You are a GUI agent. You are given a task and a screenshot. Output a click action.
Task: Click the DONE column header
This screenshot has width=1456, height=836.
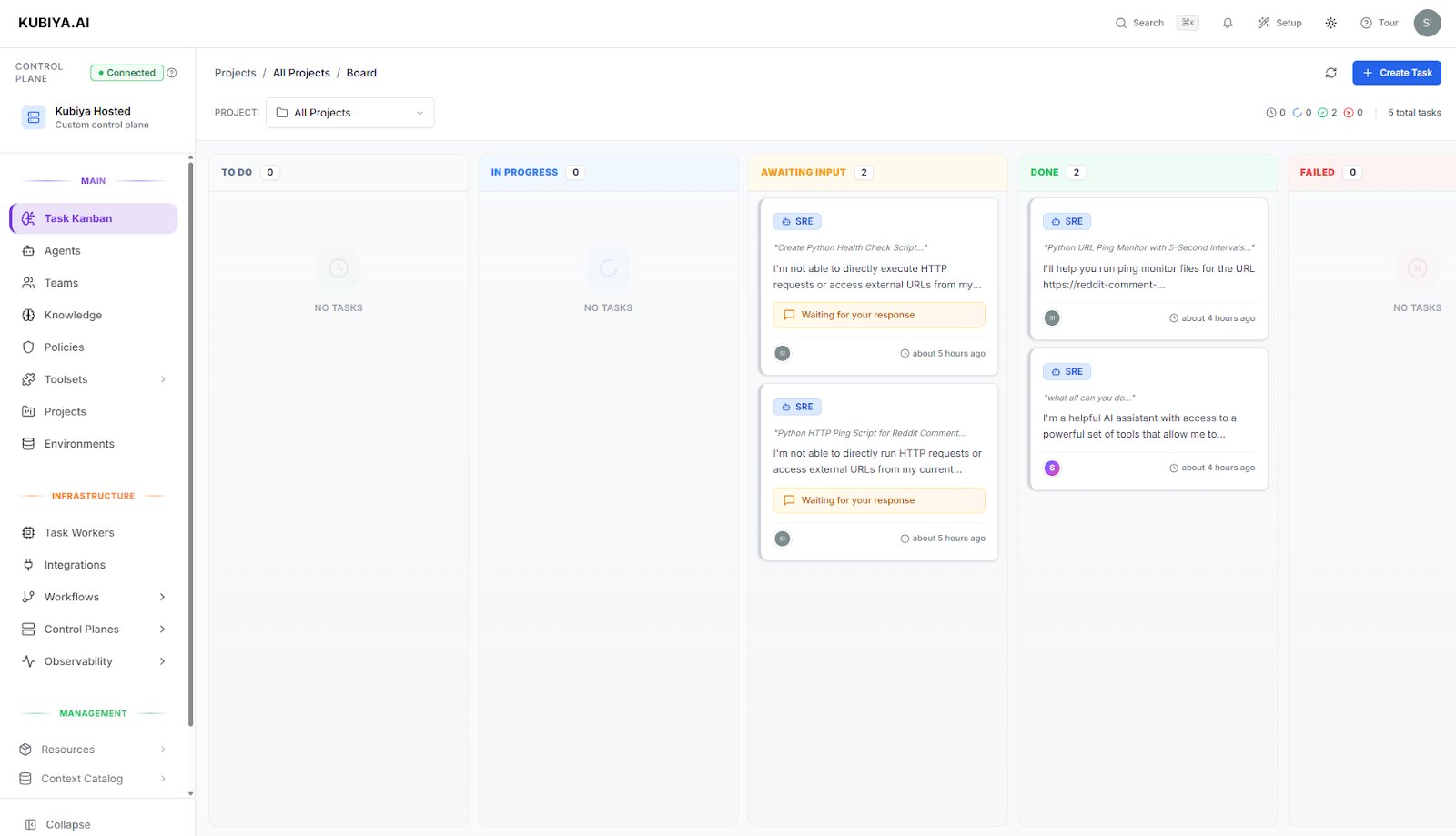1148,172
